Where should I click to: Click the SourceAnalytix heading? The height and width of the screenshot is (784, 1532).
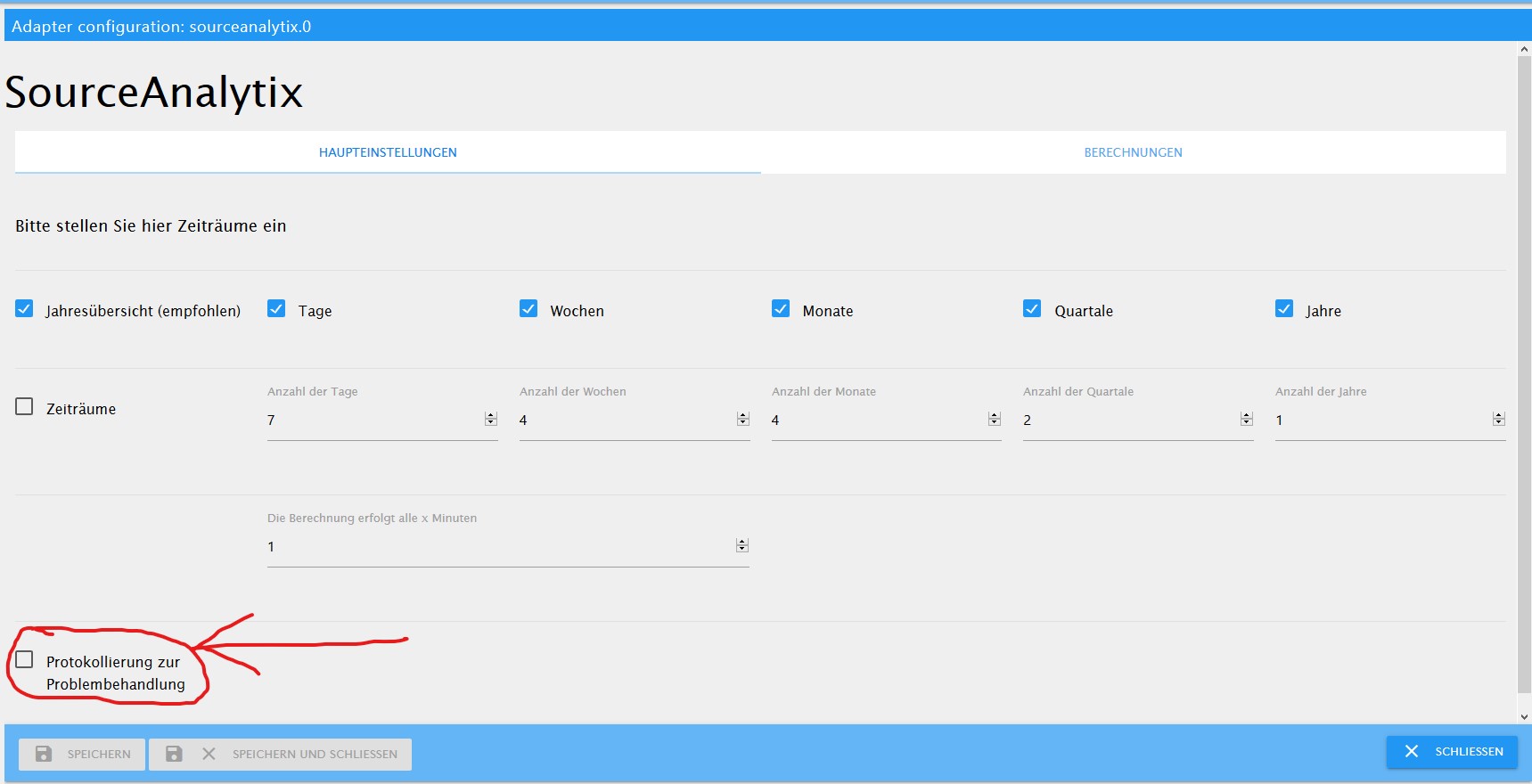coord(154,92)
